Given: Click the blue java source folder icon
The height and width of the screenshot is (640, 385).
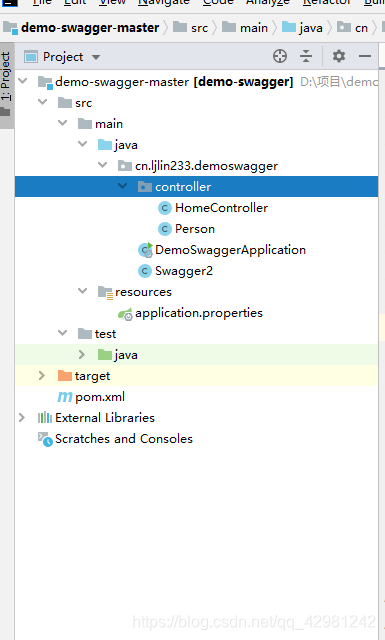Looking at the screenshot, I should pyautogui.click(x=105, y=144).
